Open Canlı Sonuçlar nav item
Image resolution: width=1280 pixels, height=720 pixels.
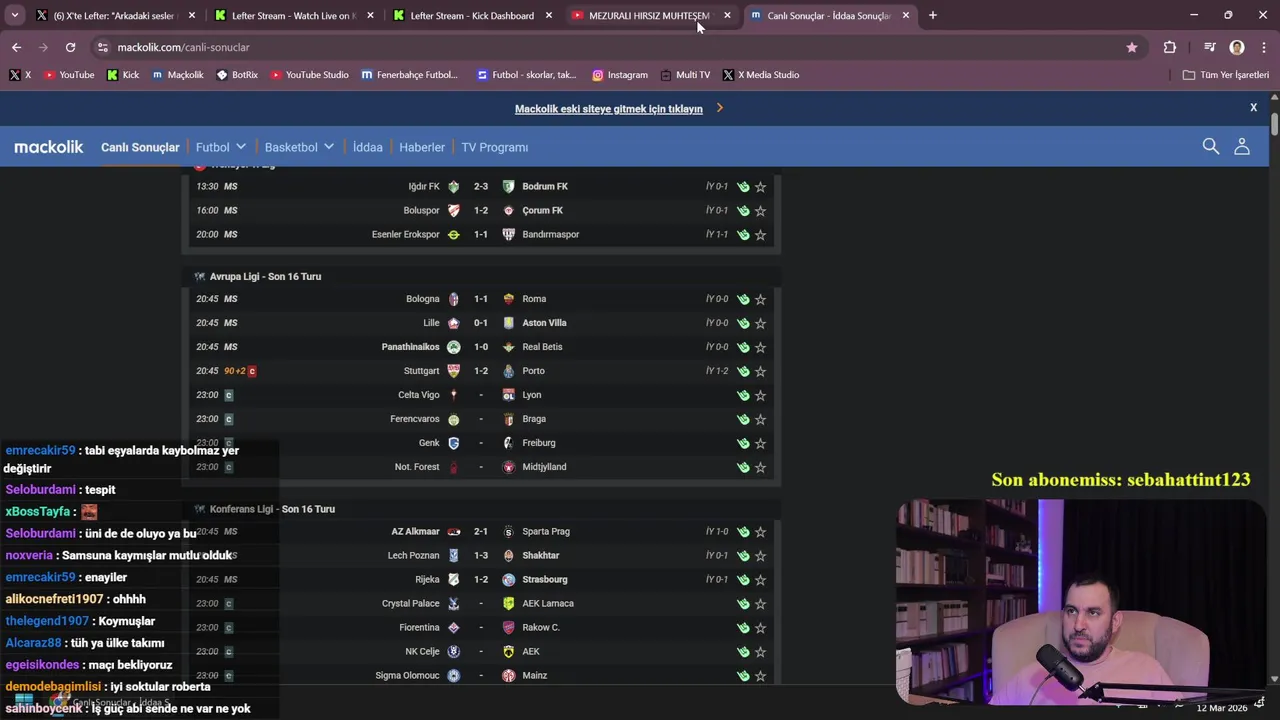click(140, 147)
